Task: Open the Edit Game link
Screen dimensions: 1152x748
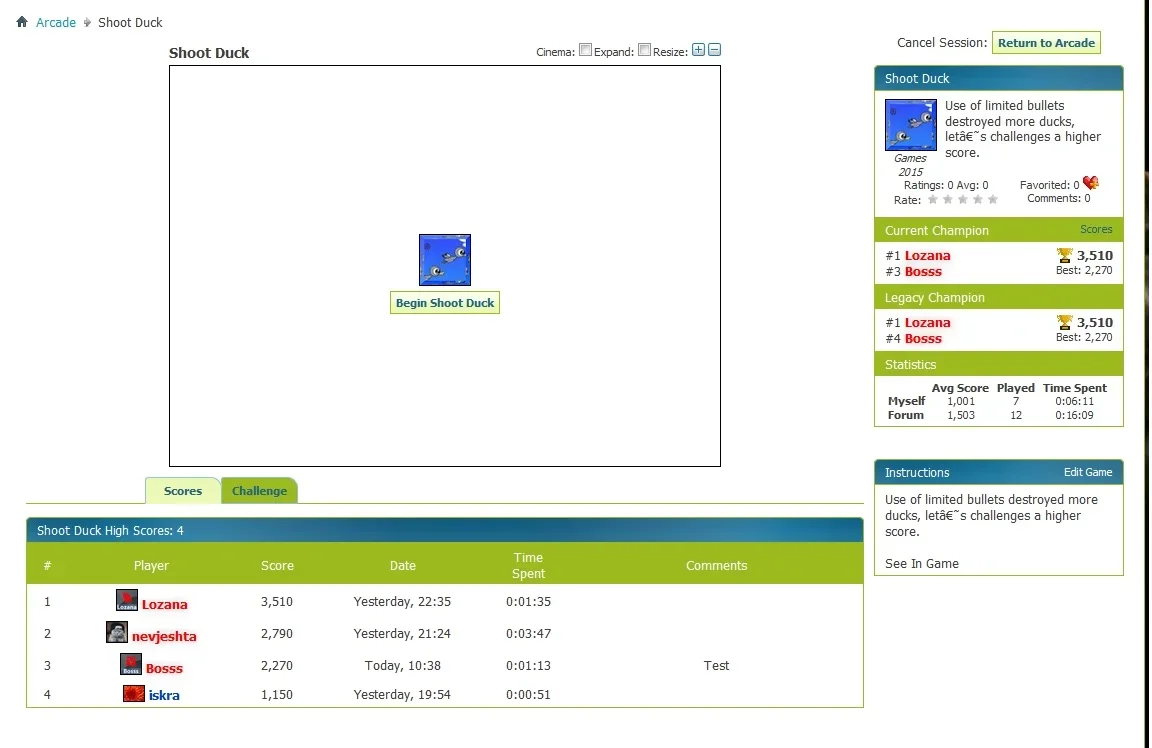Action: pos(1087,472)
